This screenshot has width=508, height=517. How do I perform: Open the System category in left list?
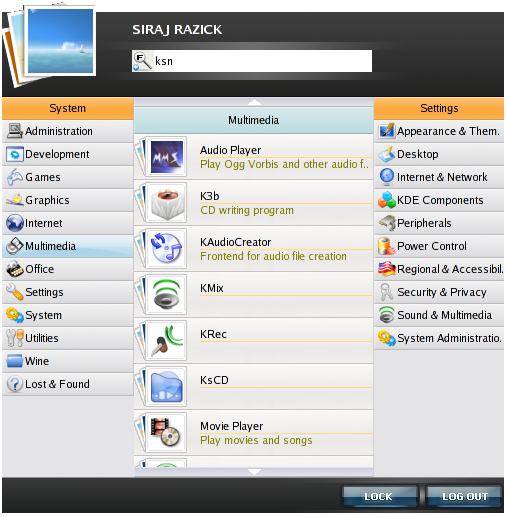coord(68,315)
